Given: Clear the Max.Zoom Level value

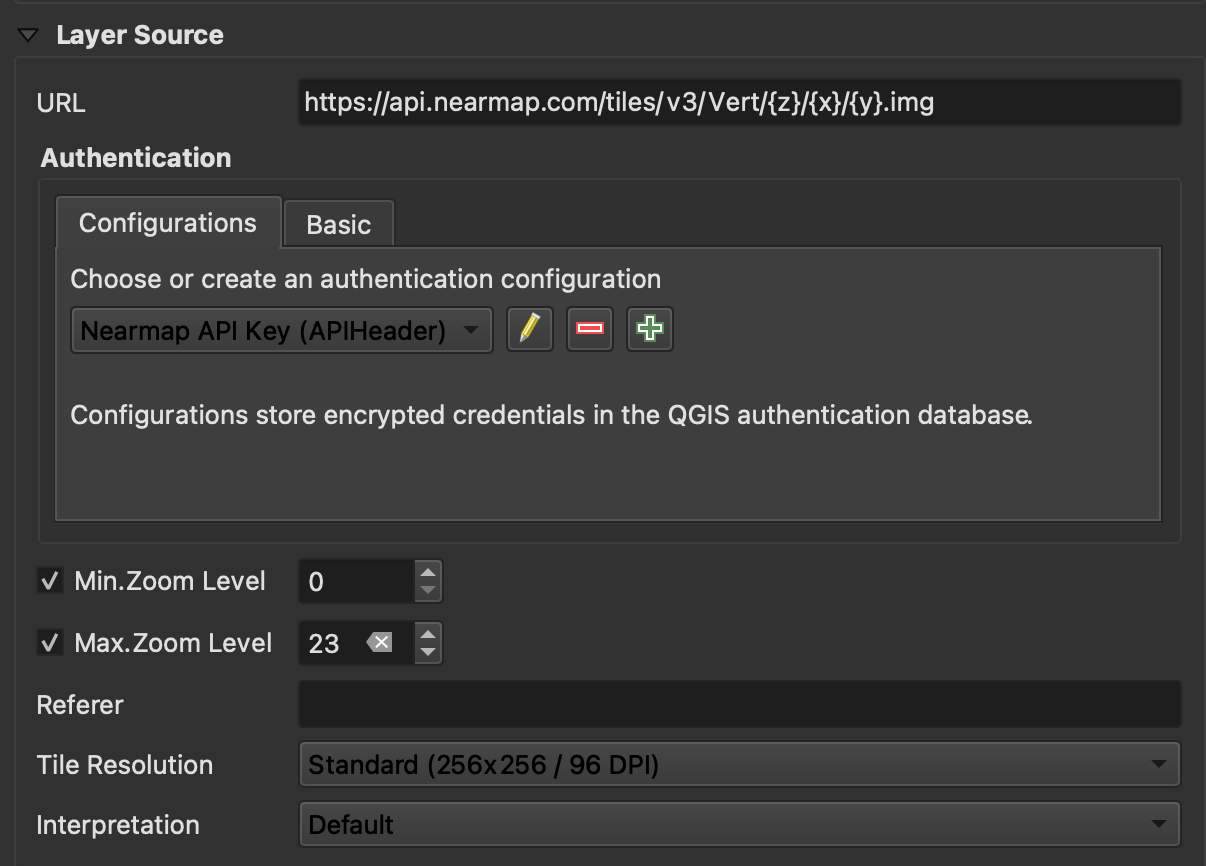Looking at the screenshot, I should click(377, 643).
